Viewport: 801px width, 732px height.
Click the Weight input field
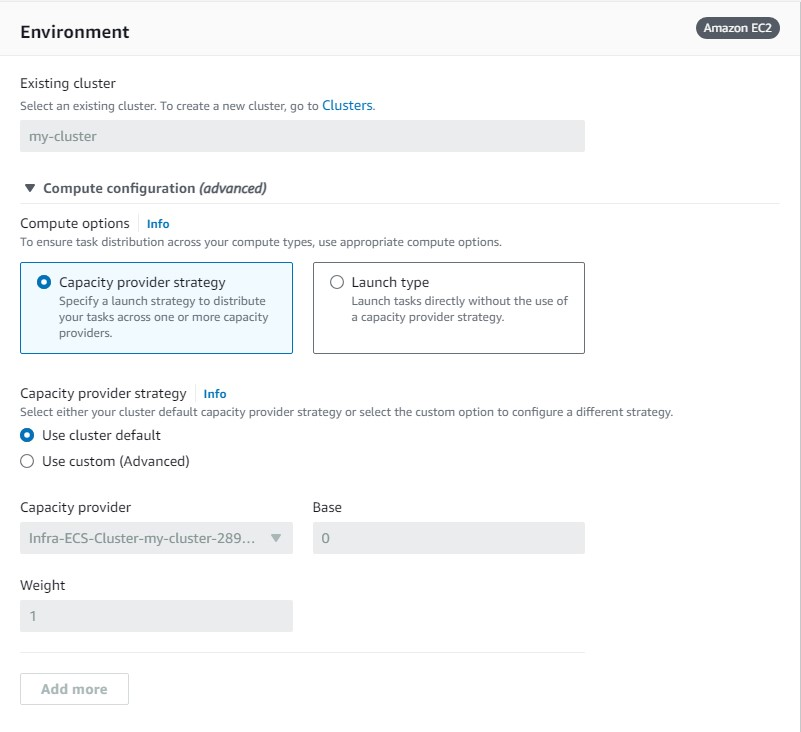tap(155, 615)
